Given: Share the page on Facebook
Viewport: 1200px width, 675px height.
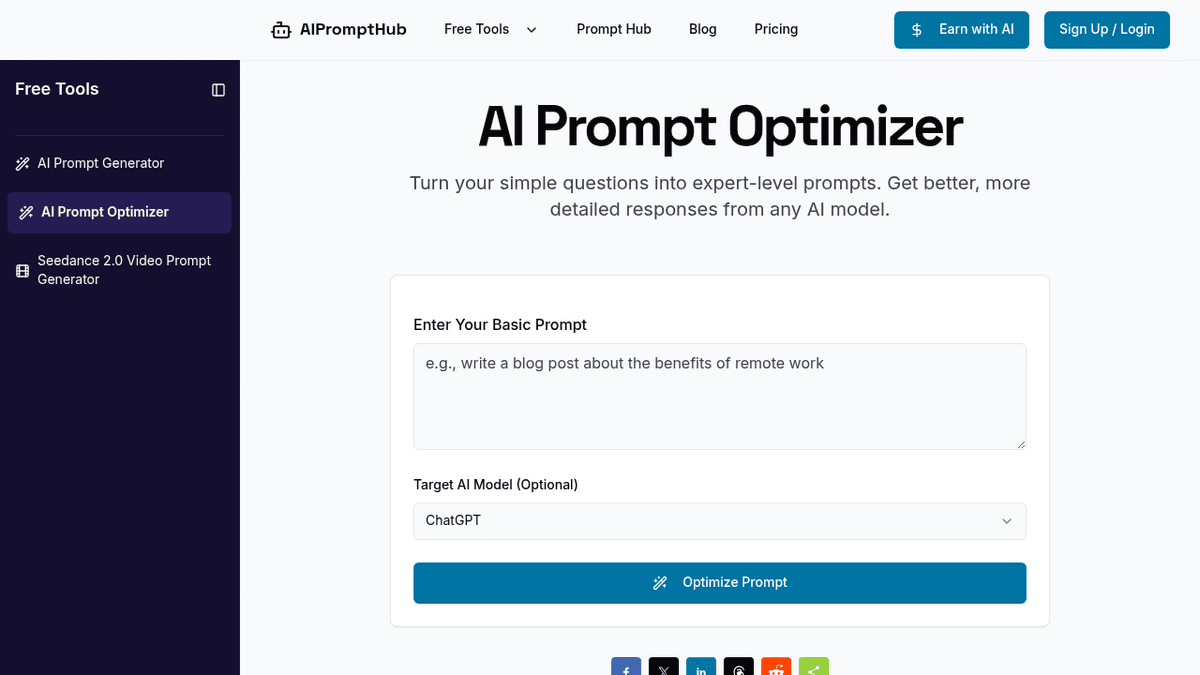Looking at the screenshot, I should tap(626, 668).
